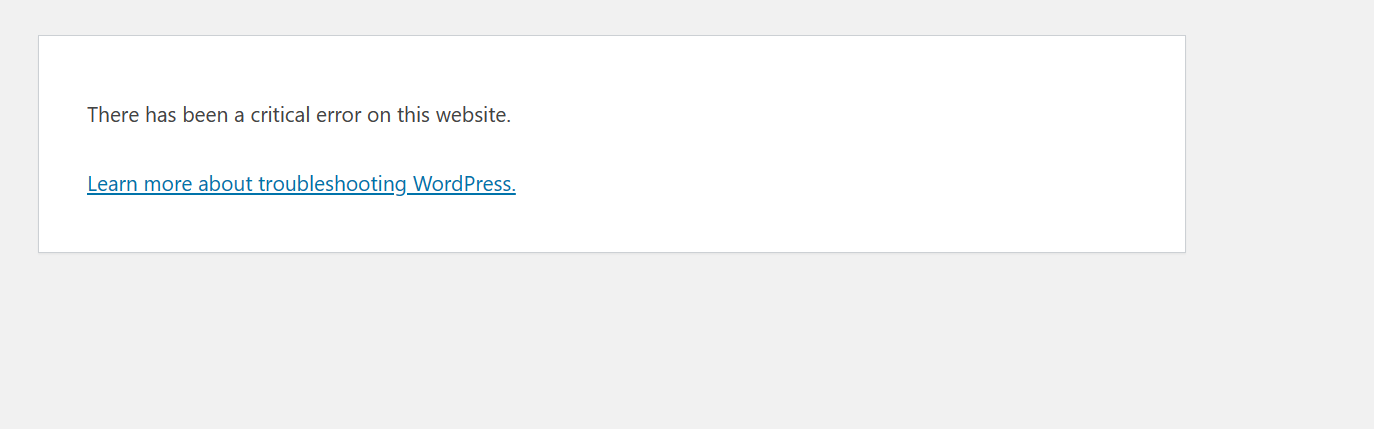
Task: Click the word 'There' starting the error message
Action: [113, 115]
